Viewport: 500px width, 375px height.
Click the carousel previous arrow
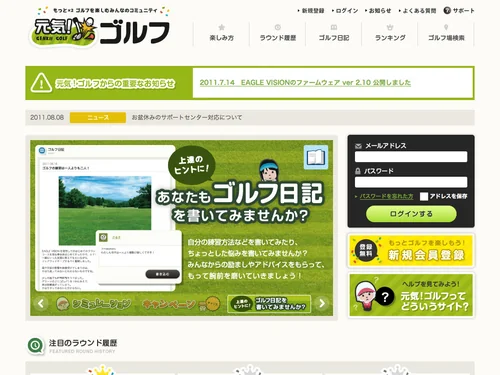41,303
